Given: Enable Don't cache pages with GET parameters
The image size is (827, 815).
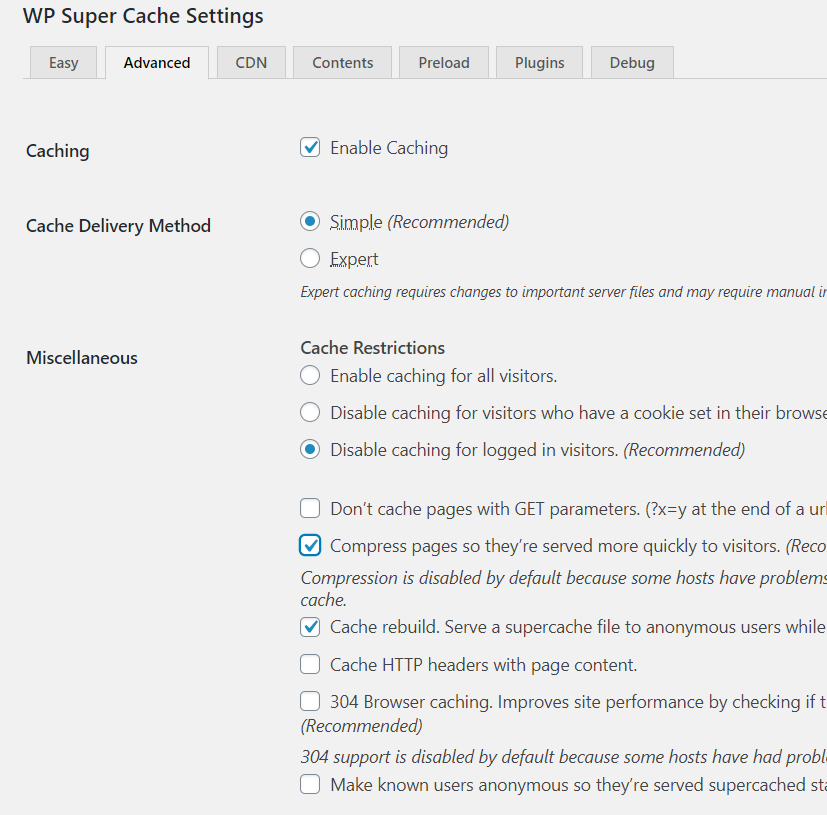Looking at the screenshot, I should click(x=310, y=509).
